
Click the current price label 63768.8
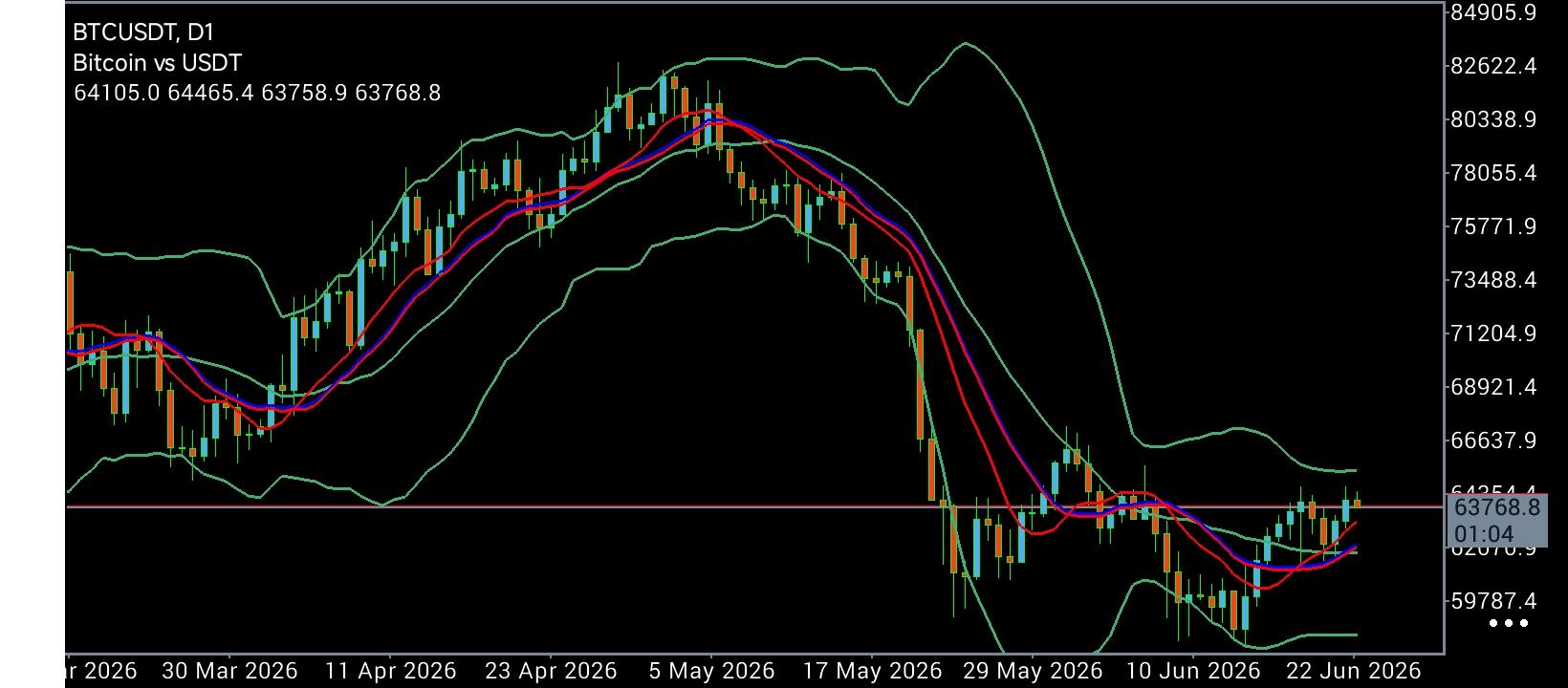click(x=1496, y=507)
